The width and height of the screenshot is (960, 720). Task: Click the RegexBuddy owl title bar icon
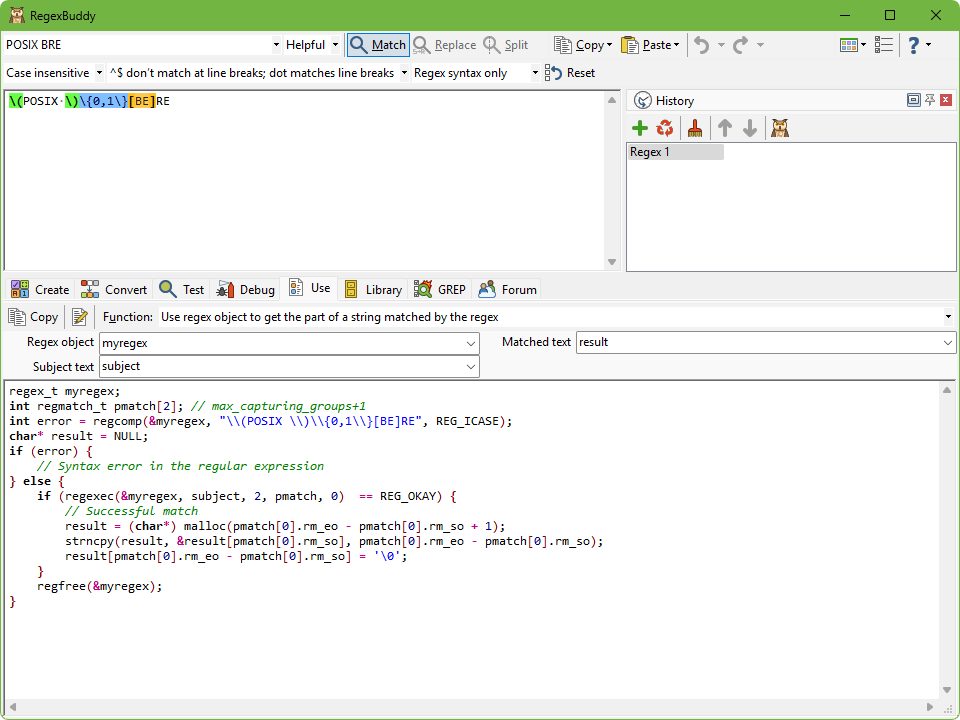[17, 15]
